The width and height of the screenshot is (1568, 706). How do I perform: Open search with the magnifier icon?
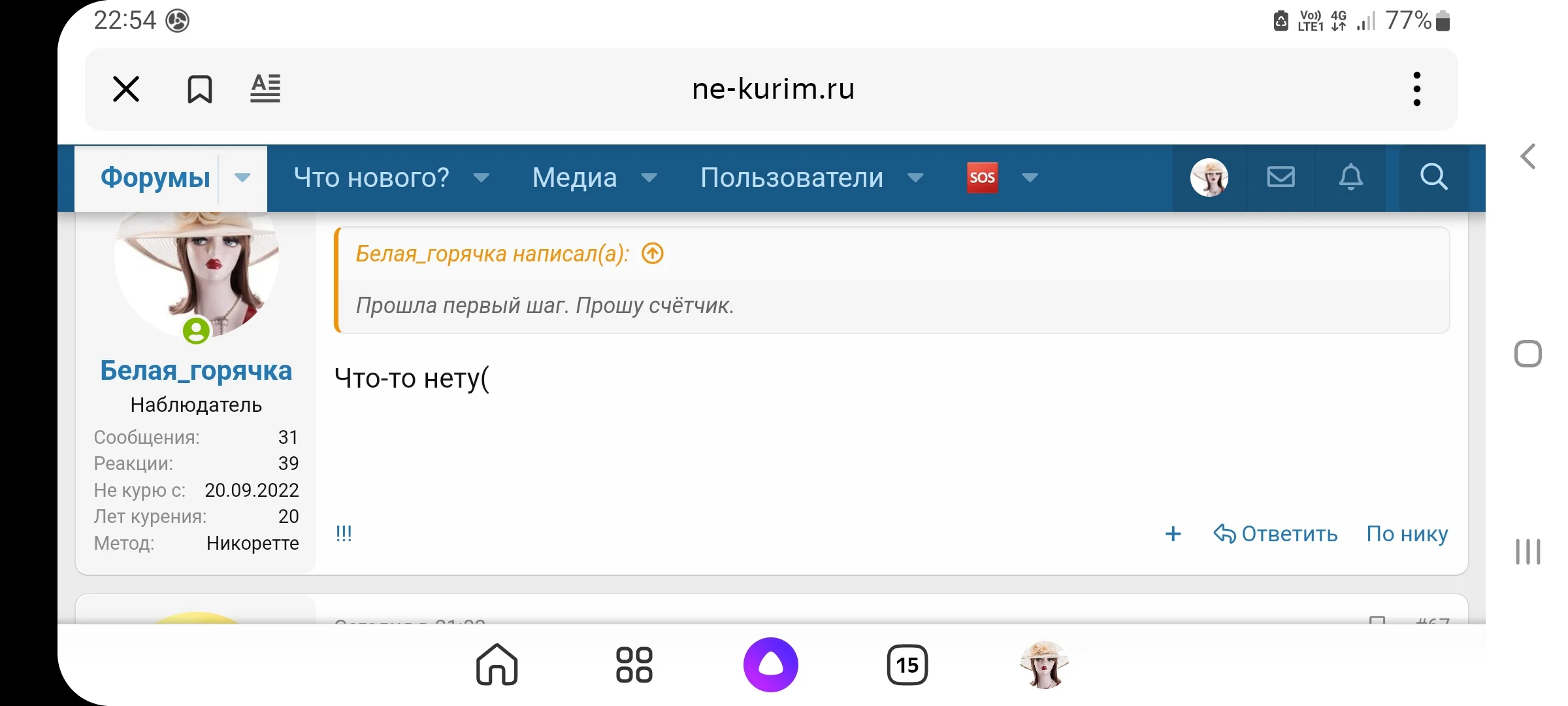(1434, 177)
